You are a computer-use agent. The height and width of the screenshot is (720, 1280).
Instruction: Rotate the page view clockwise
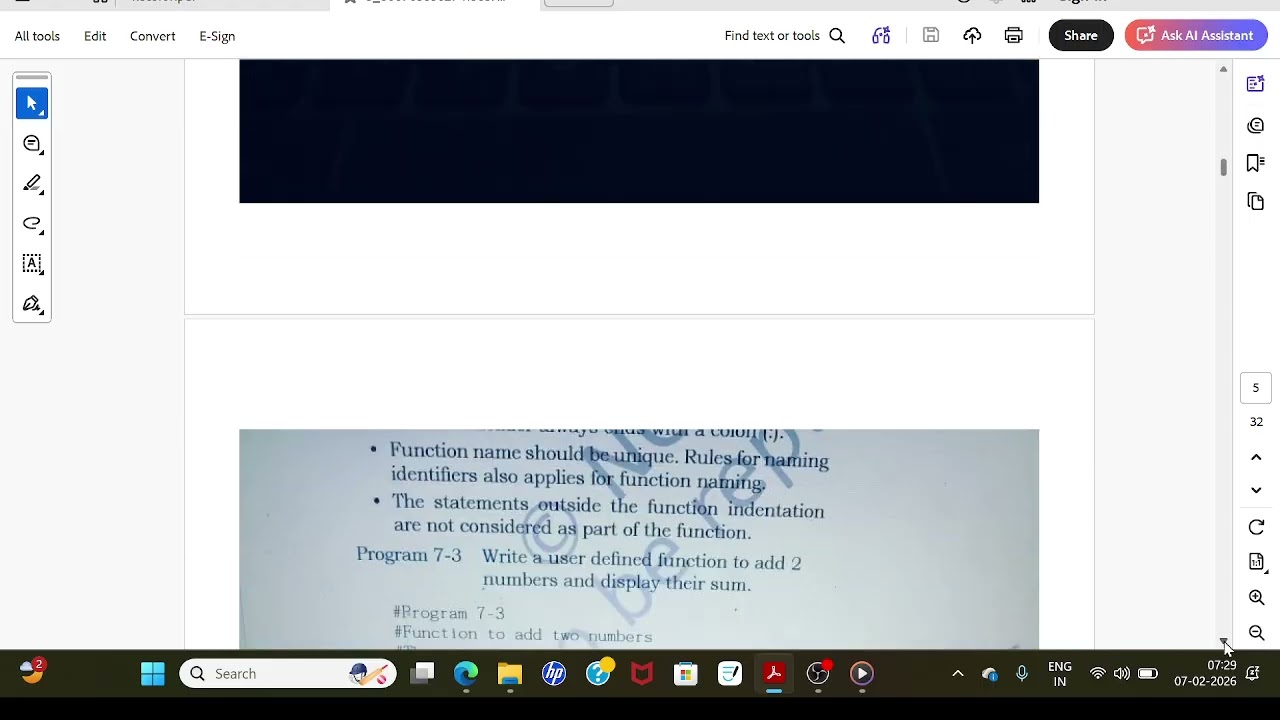(x=1256, y=527)
